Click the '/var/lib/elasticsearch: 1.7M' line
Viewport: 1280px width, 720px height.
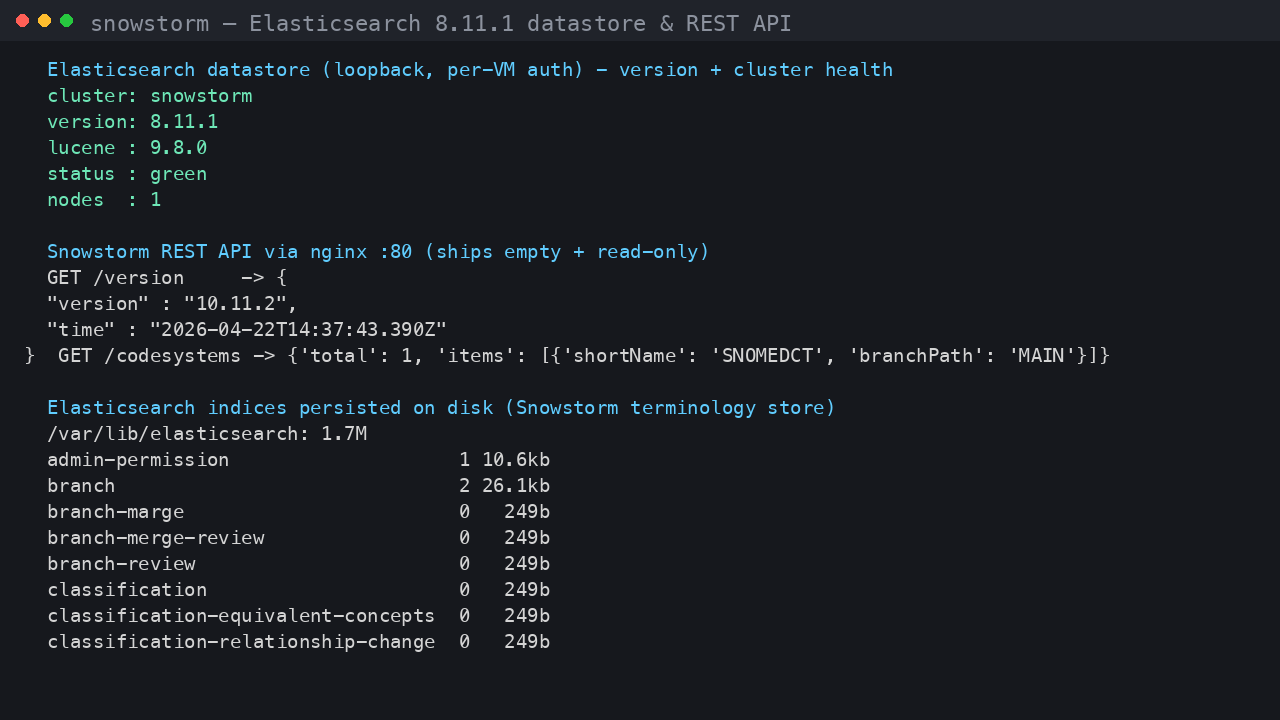207,434
